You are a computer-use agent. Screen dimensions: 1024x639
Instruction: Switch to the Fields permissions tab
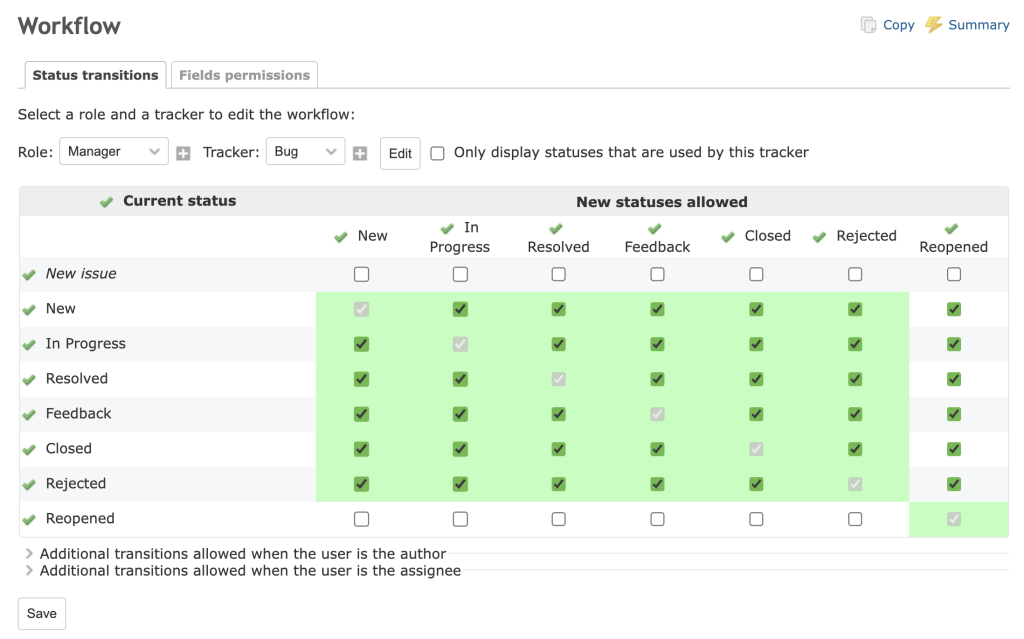click(243, 74)
